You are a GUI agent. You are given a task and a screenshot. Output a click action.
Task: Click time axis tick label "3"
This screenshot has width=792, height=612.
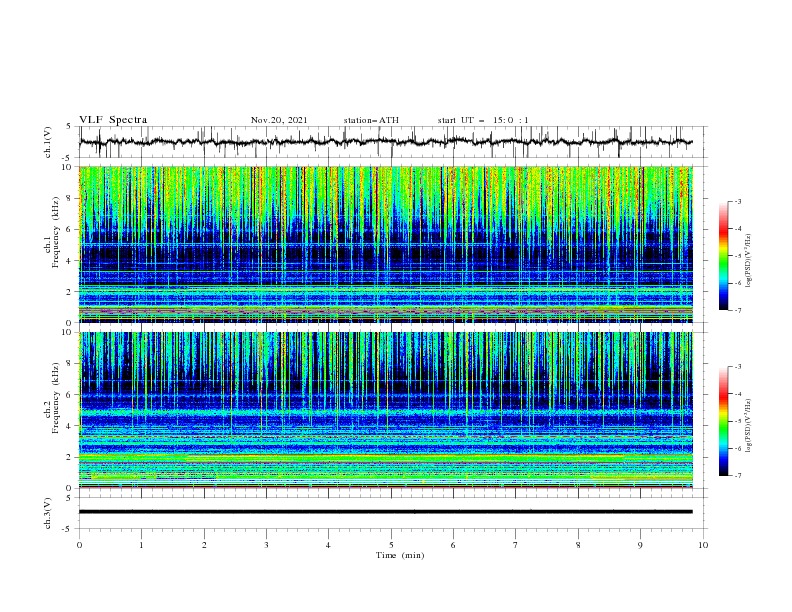click(266, 545)
